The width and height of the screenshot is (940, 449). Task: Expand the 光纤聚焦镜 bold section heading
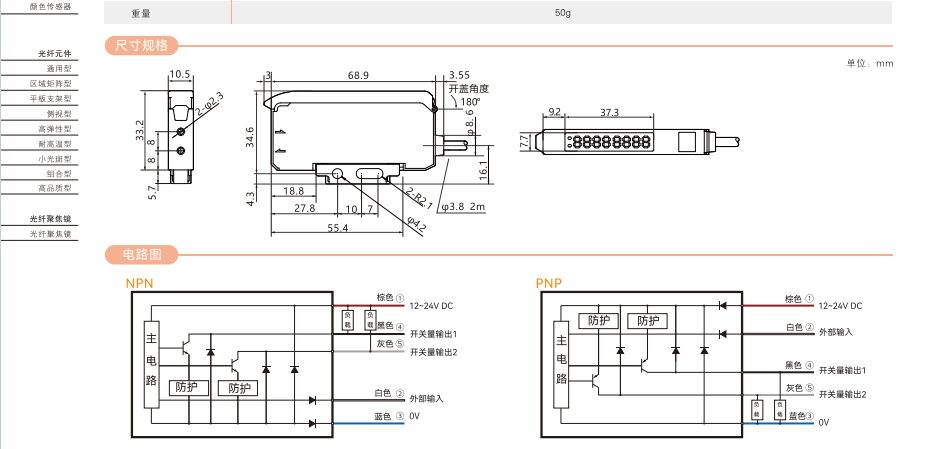pos(50,218)
